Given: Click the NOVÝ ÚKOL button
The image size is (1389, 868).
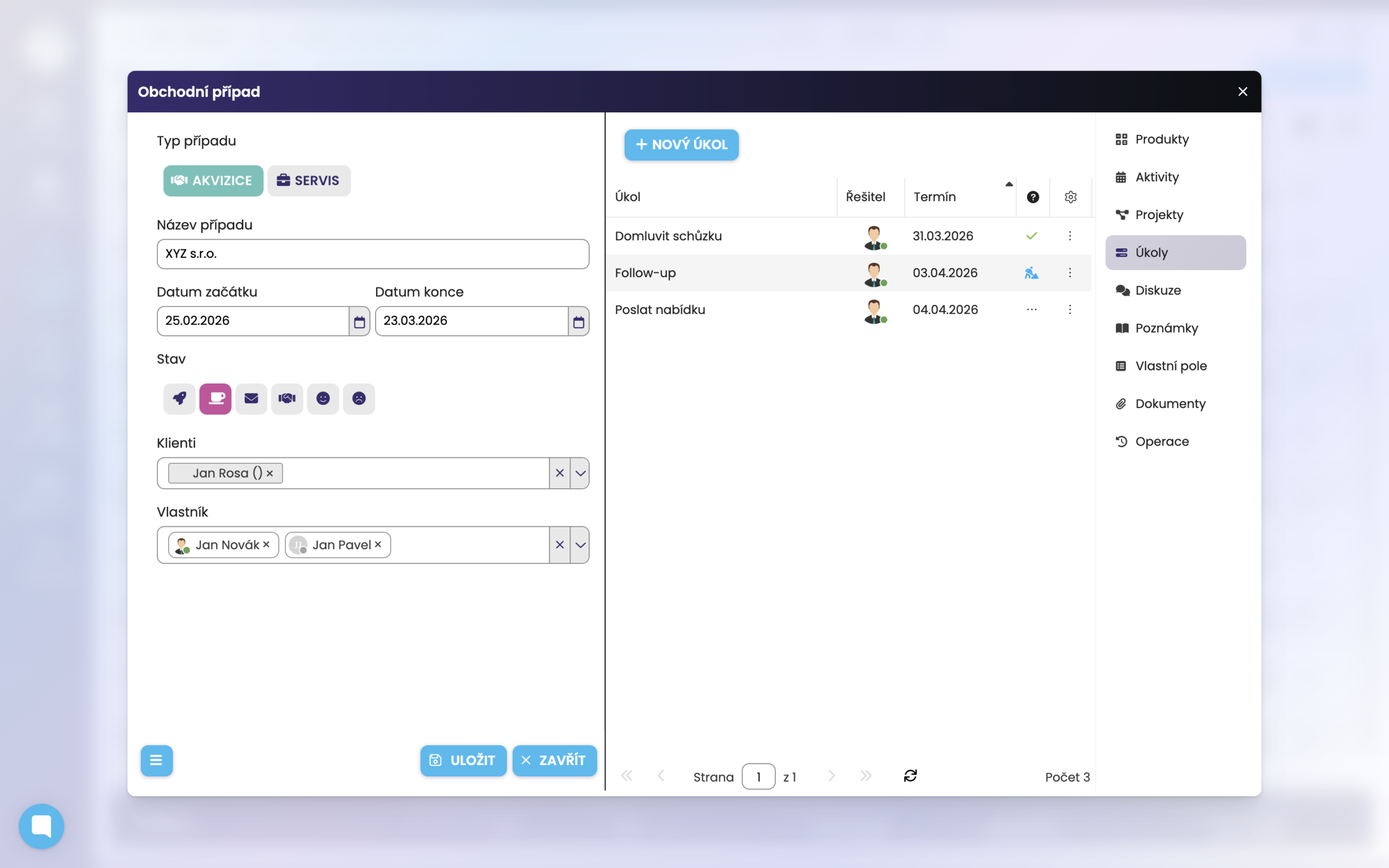Looking at the screenshot, I should point(681,145).
